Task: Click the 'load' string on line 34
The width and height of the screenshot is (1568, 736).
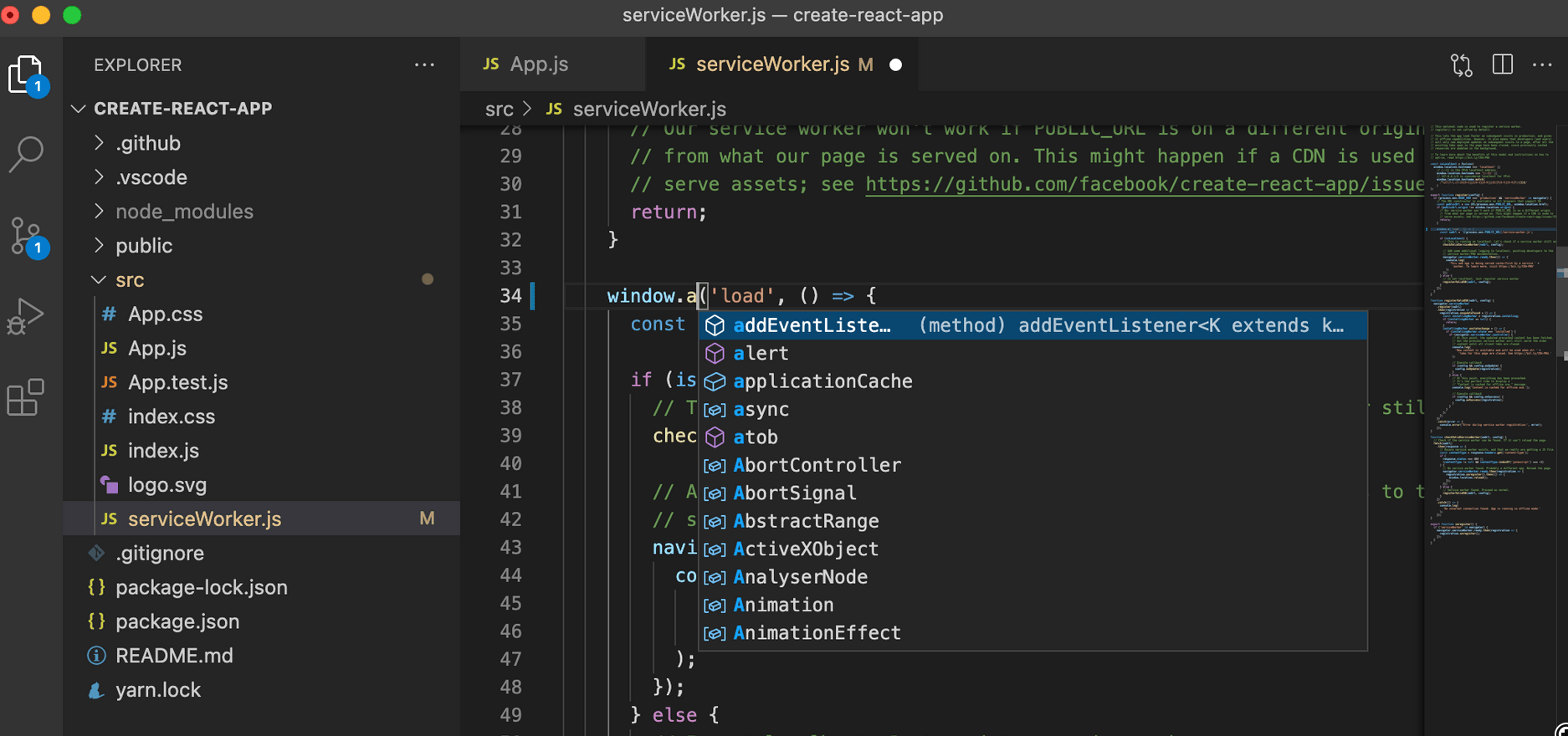Action: pyautogui.click(x=742, y=296)
